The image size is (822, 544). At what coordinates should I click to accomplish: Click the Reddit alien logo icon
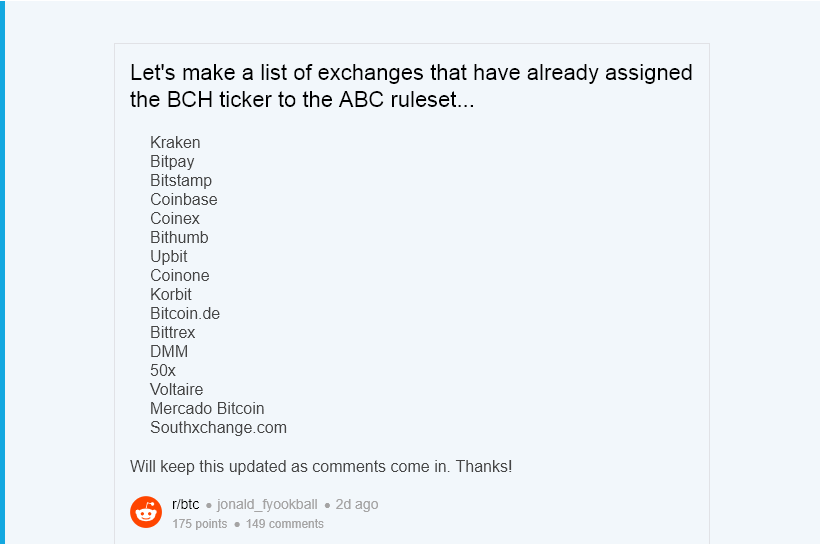pos(146,513)
